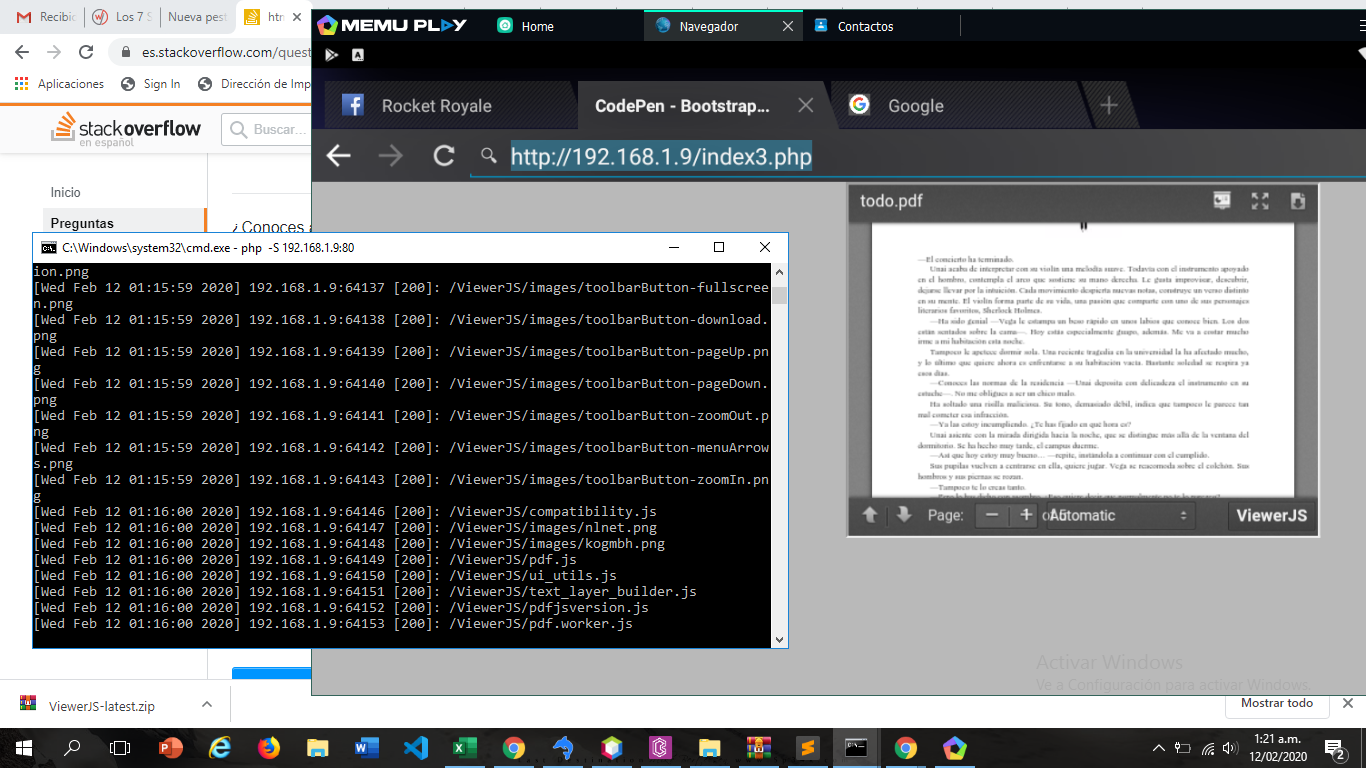Toggle fullscreen in the todo.pdf viewer
The height and width of the screenshot is (768, 1366).
(1260, 200)
